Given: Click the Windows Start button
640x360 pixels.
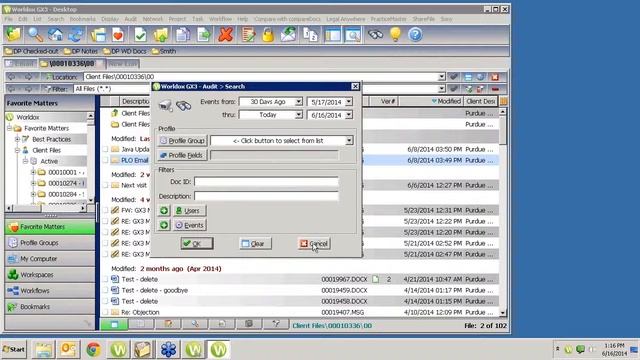Looking at the screenshot, I should pos(14,349).
